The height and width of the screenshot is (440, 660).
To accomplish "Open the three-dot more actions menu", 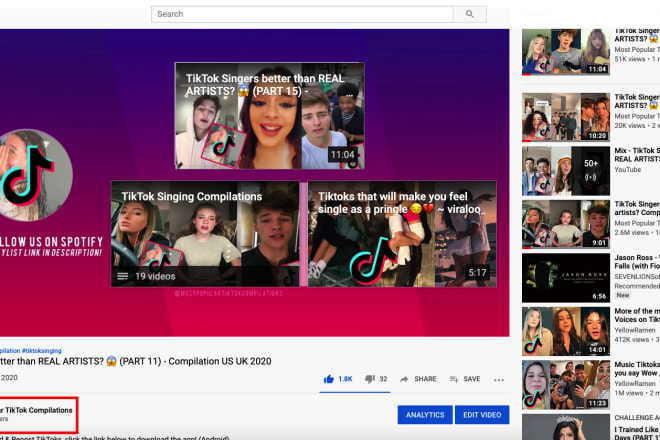I will (499, 380).
